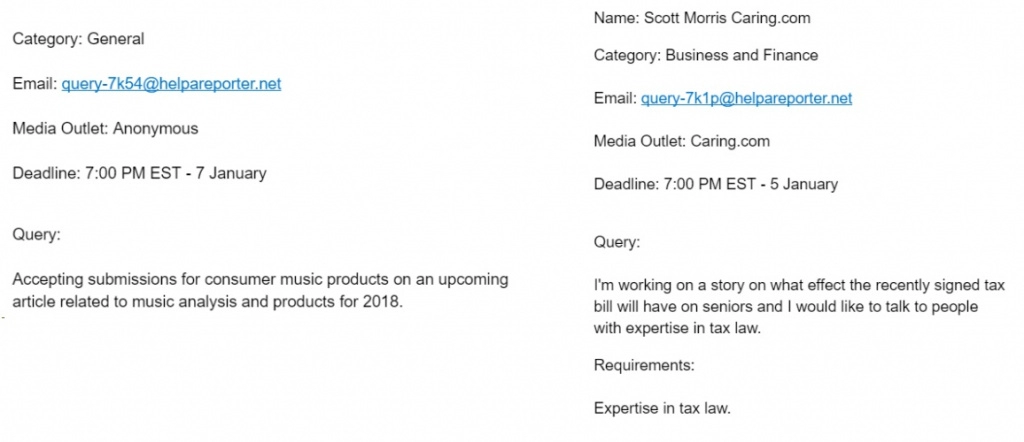Click the "Requirements:" heading
Viewport: 1024px width, 442px height.
[x=644, y=366]
